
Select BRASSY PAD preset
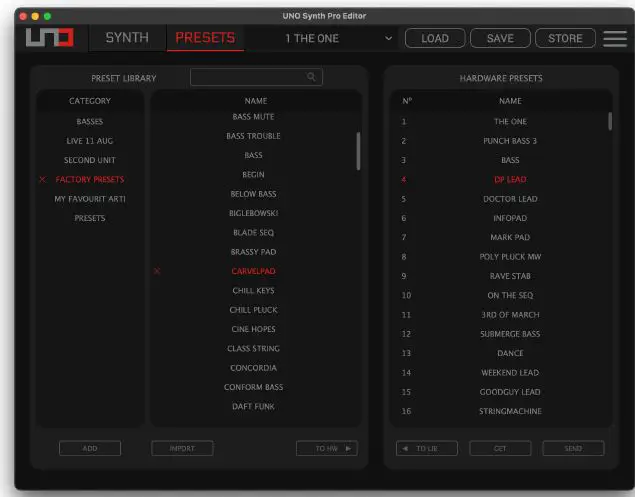point(254,252)
